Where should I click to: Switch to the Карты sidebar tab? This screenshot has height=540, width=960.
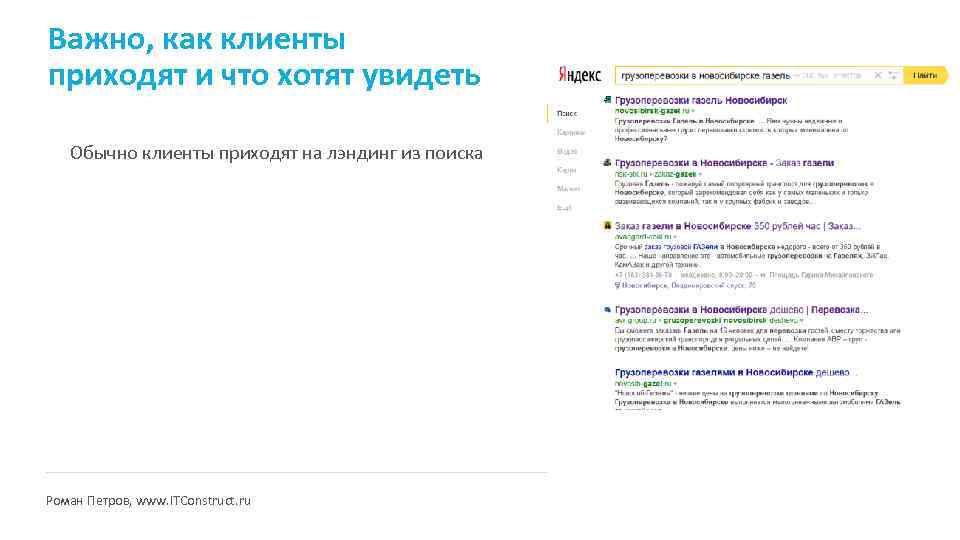566,170
